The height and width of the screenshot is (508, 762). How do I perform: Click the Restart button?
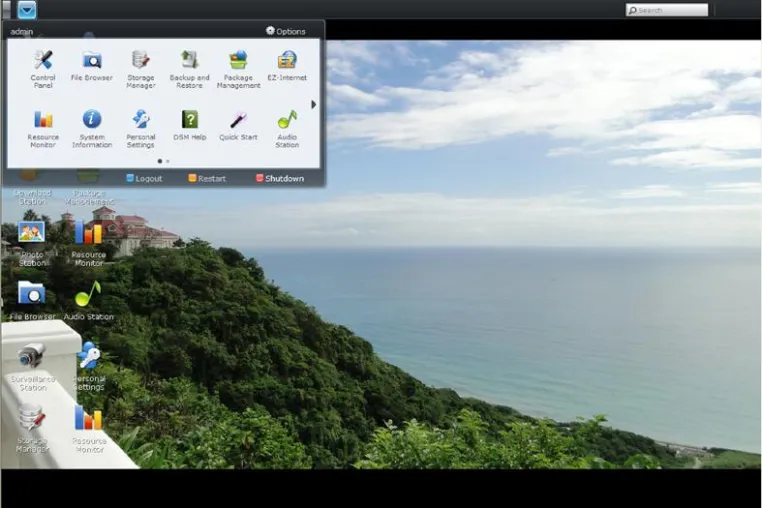pos(207,178)
